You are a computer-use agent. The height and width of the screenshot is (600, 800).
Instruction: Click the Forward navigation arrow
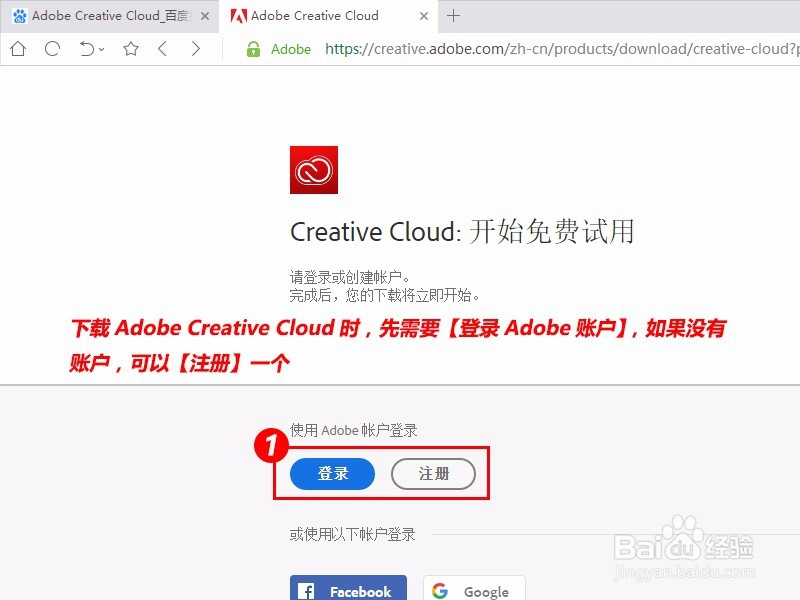pos(196,48)
